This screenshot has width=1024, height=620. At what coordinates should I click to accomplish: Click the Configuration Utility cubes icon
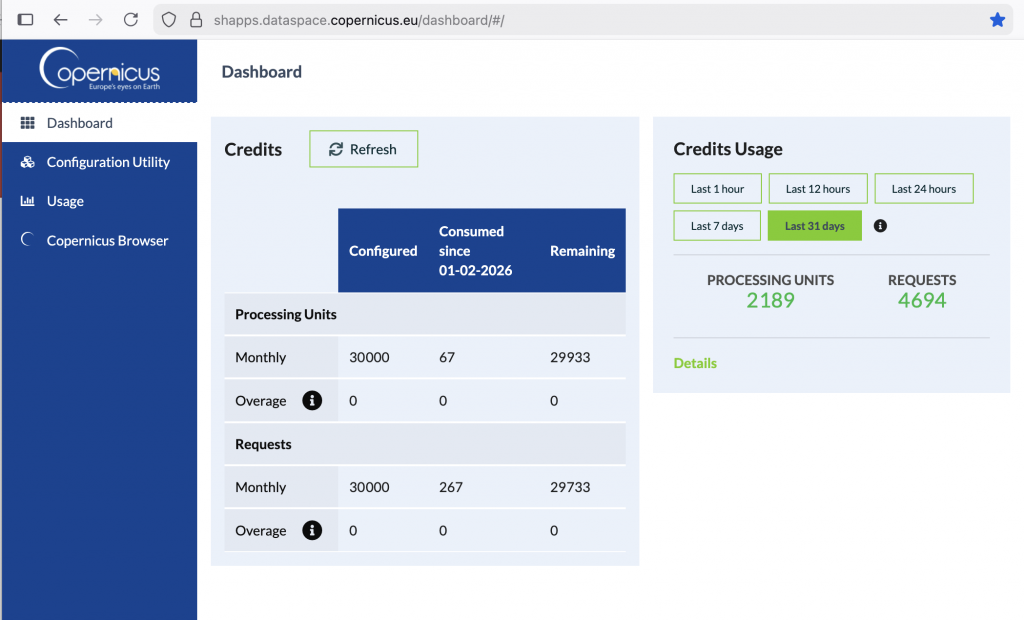[27, 162]
